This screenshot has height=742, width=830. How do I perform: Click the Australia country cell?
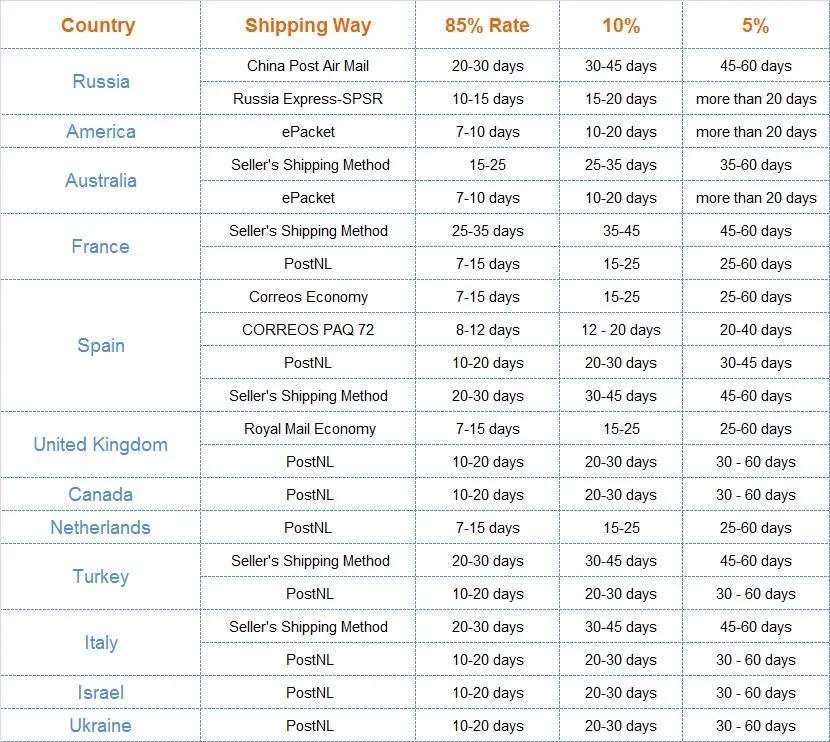tap(101, 180)
